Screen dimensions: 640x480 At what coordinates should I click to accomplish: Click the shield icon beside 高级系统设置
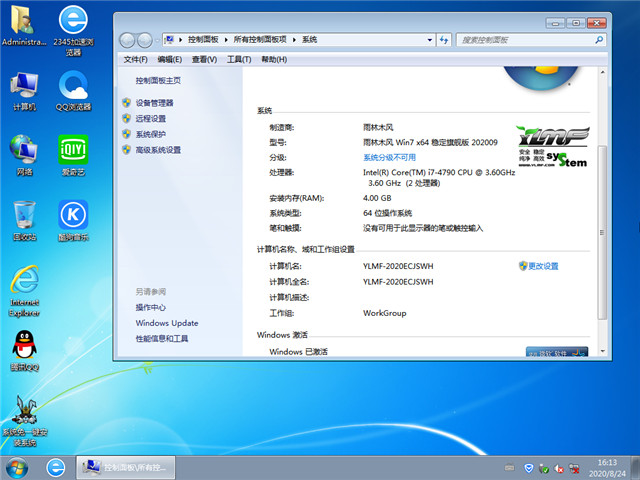(x=127, y=150)
